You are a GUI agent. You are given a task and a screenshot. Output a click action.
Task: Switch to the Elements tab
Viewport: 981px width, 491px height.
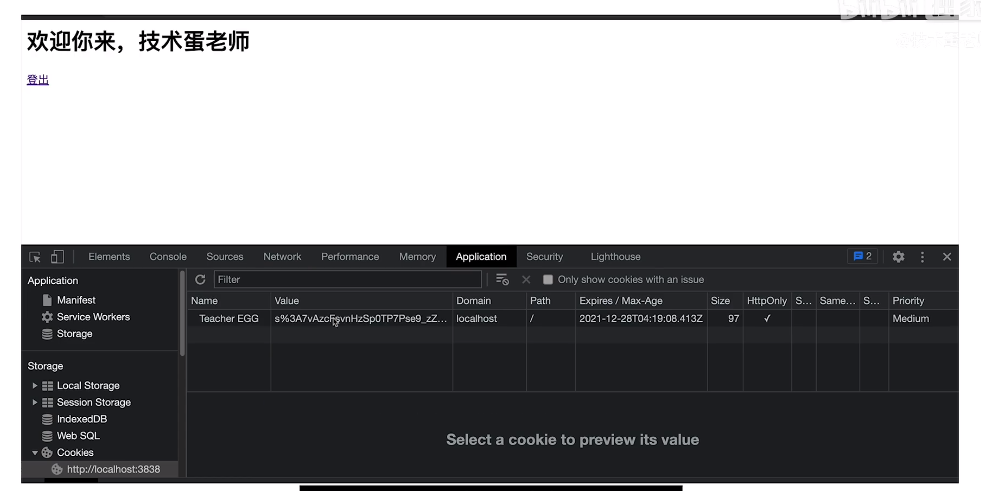(109, 256)
